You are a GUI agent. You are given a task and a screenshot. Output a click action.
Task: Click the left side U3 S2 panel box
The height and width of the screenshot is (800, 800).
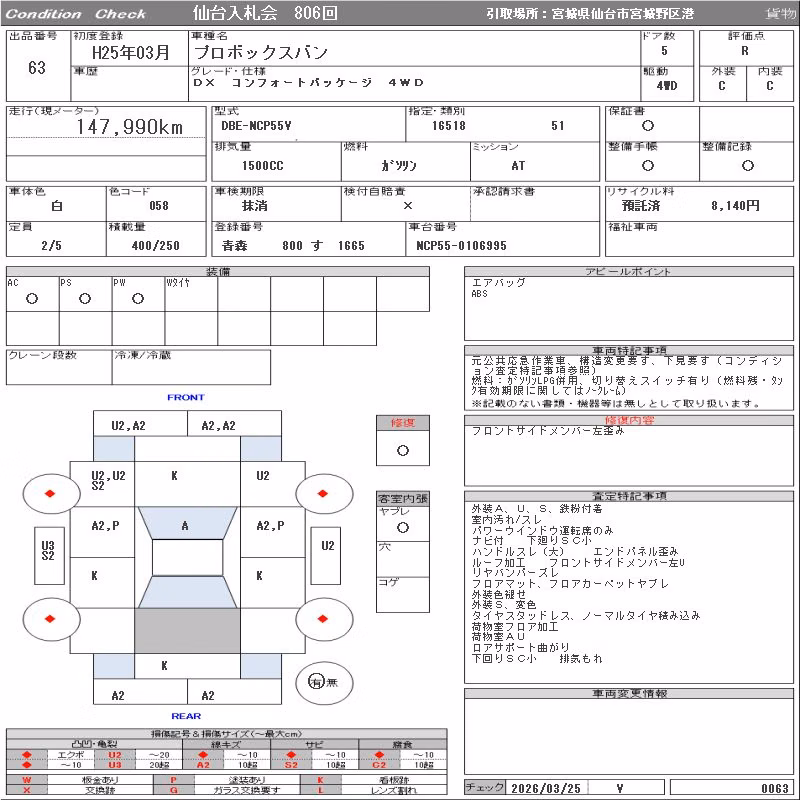pyautogui.click(x=49, y=556)
